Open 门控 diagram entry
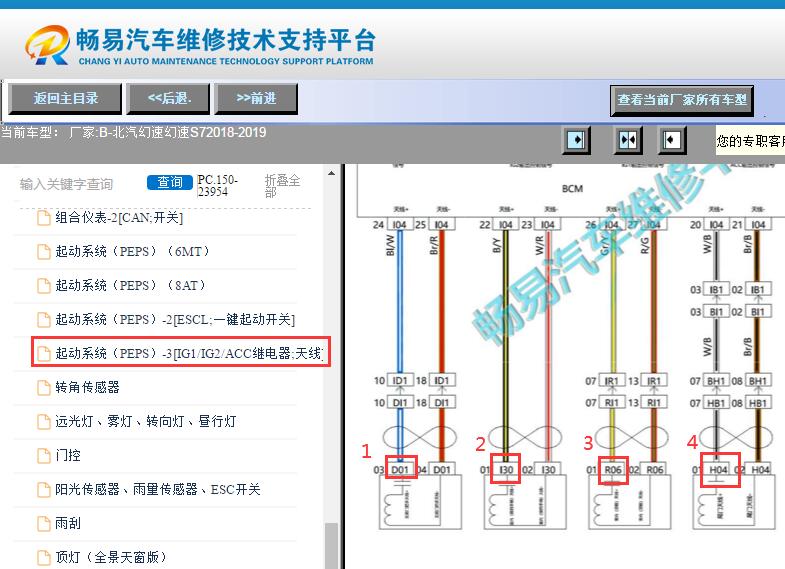Viewport: 785px width, 569px height. (x=68, y=455)
